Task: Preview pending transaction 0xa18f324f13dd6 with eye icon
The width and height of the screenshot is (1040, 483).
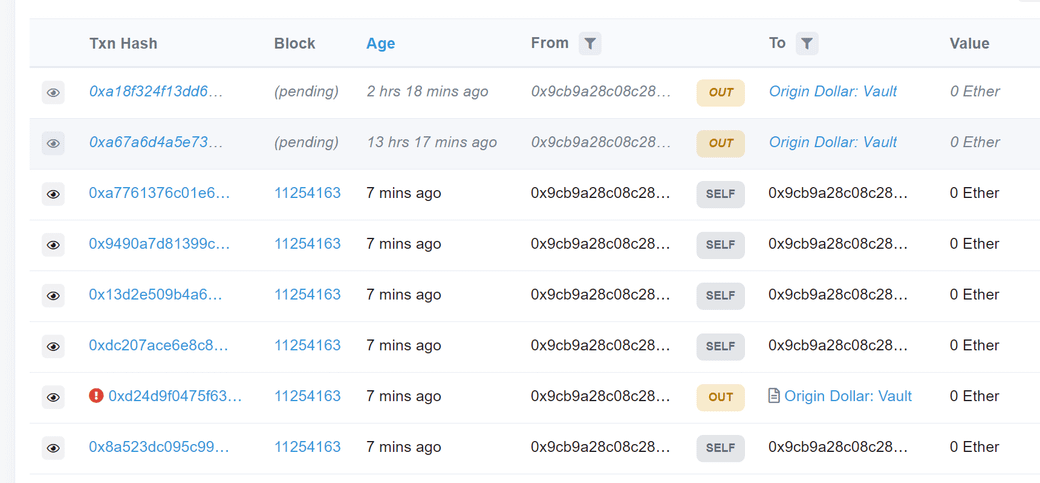Action: click(53, 92)
